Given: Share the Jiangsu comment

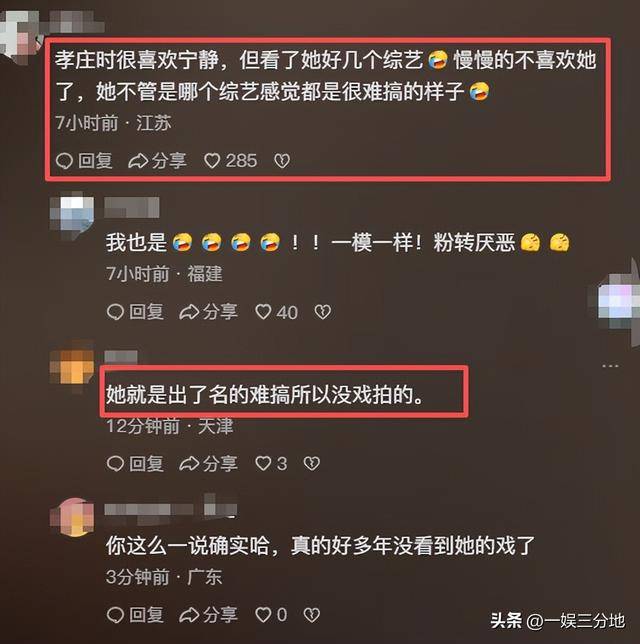Looking at the screenshot, I should [157, 161].
